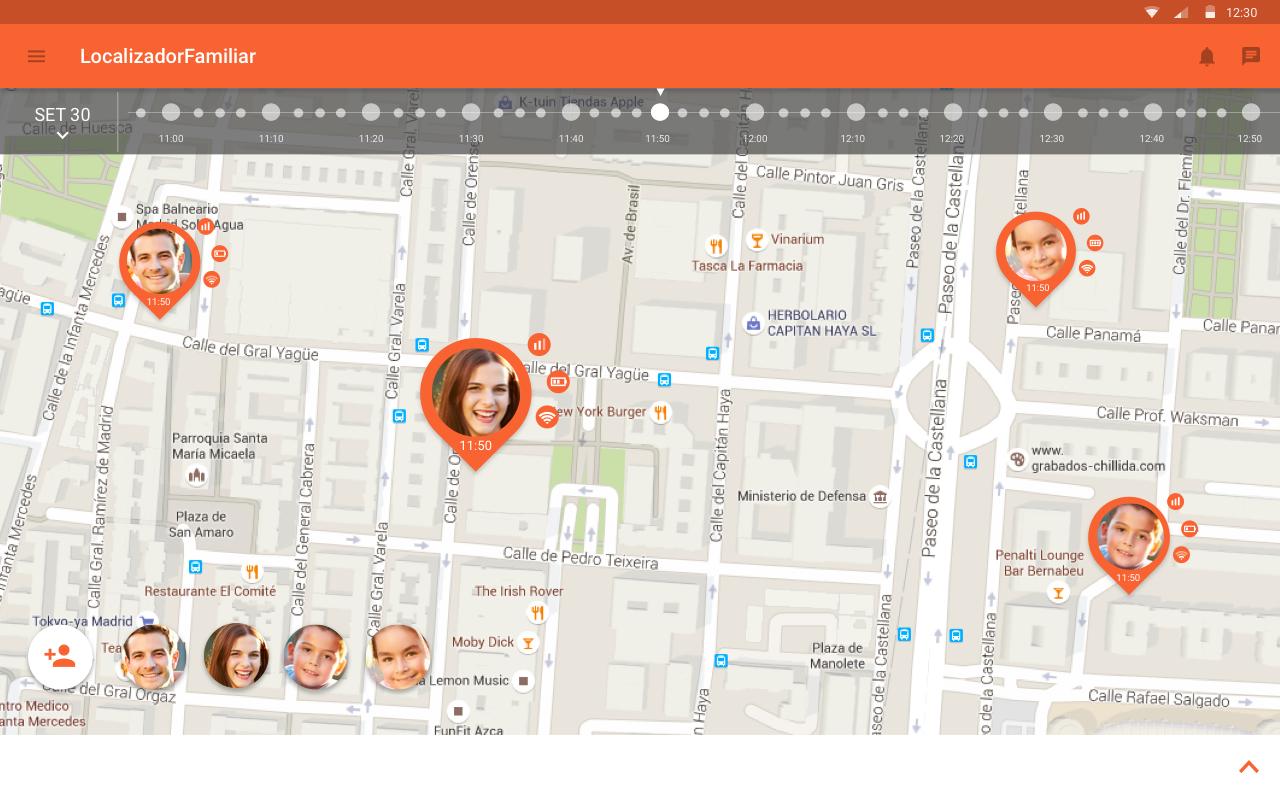Tap the add family member button
Image resolution: width=1280 pixels, height=800 pixels.
click(x=60, y=656)
